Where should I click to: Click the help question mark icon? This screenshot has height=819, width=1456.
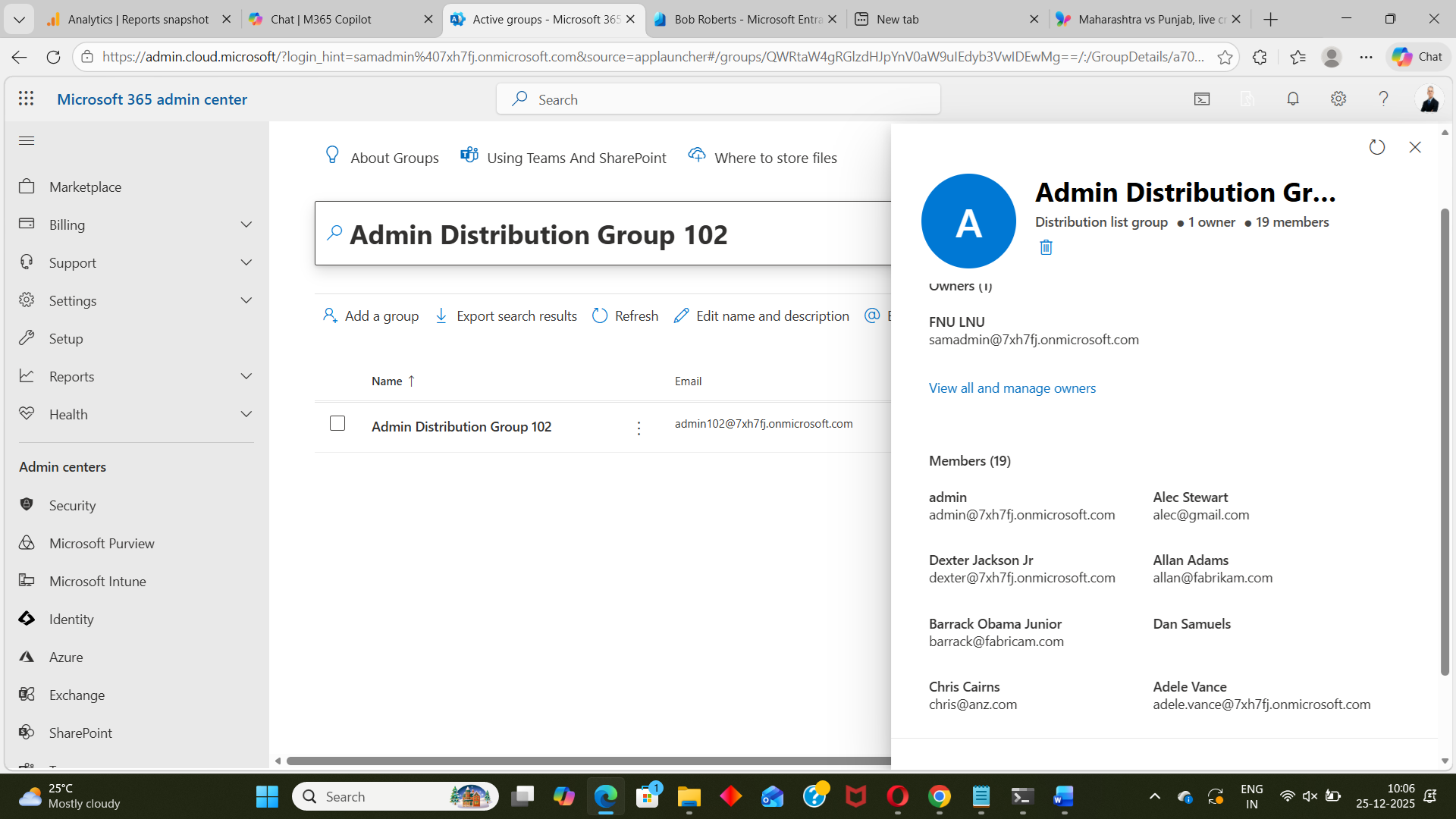tap(1383, 99)
